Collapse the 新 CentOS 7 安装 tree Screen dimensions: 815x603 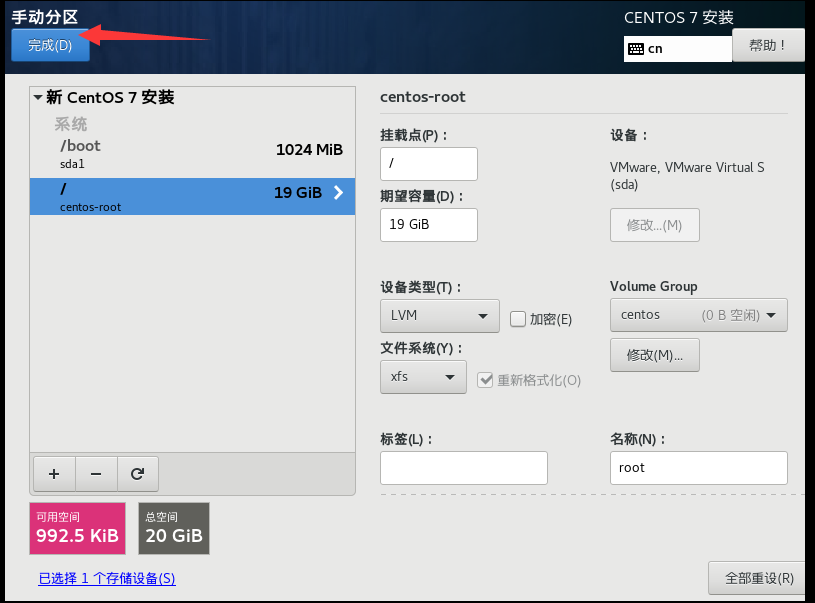click(38, 97)
